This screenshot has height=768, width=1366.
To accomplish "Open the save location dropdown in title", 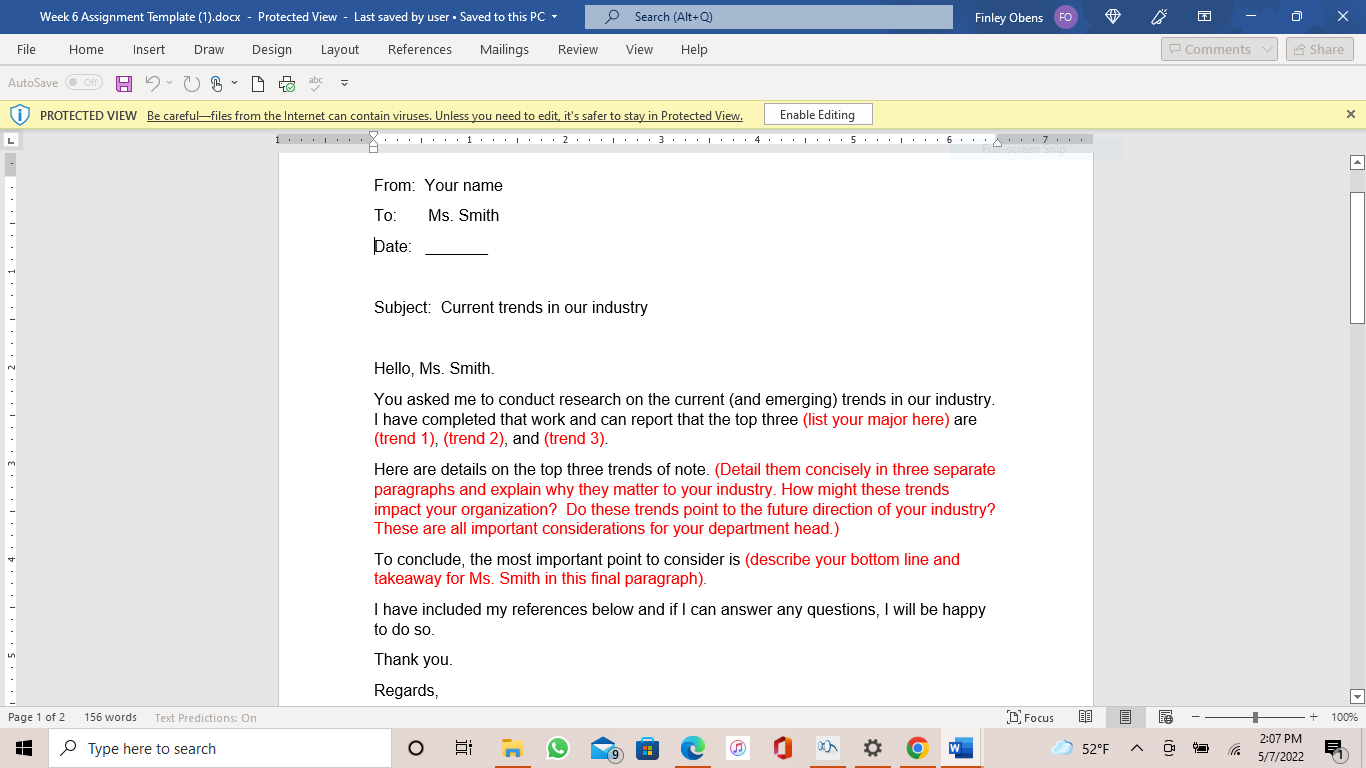I will click(x=554, y=17).
